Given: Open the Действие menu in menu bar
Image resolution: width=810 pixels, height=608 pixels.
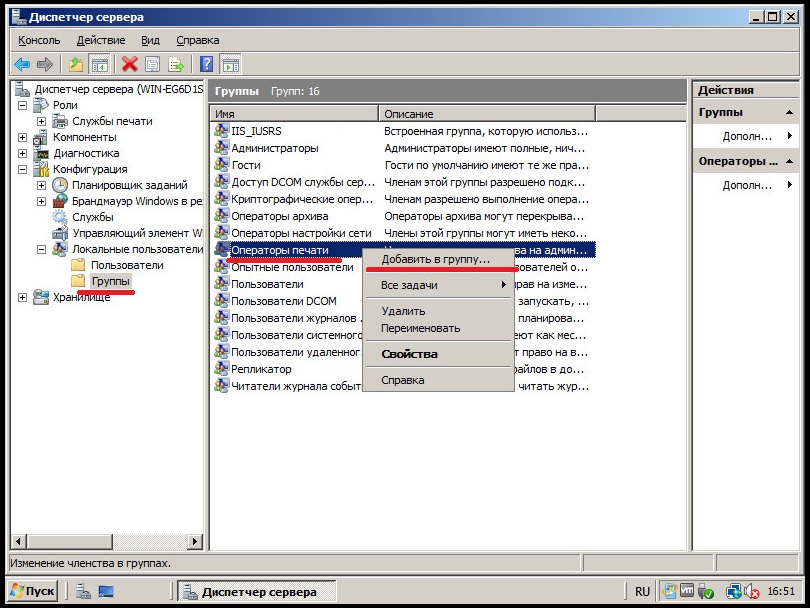Looking at the screenshot, I should 100,40.
